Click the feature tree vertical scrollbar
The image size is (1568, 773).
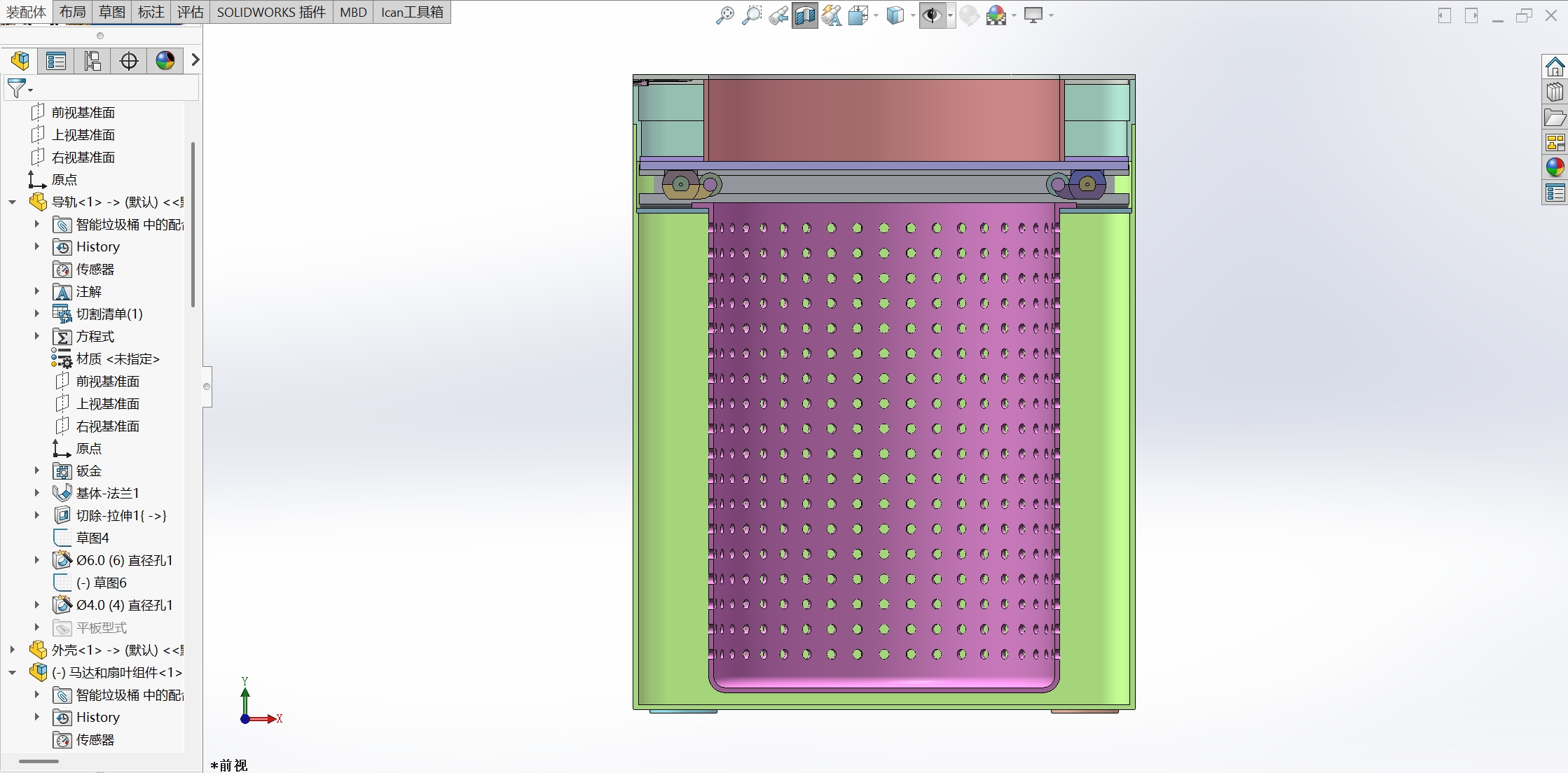[x=193, y=224]
